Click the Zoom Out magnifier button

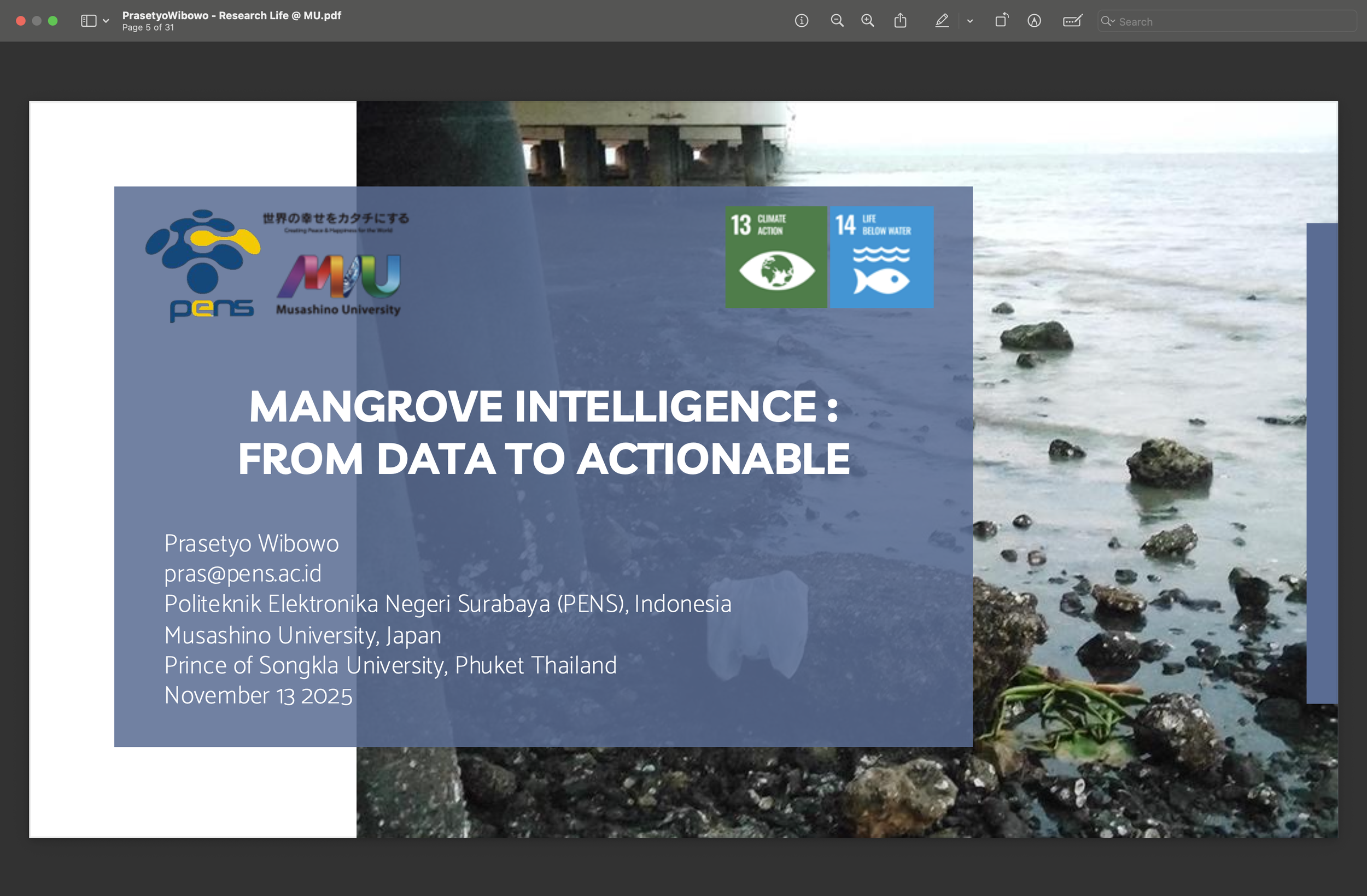pyautogui.click(x=837, y=21)
